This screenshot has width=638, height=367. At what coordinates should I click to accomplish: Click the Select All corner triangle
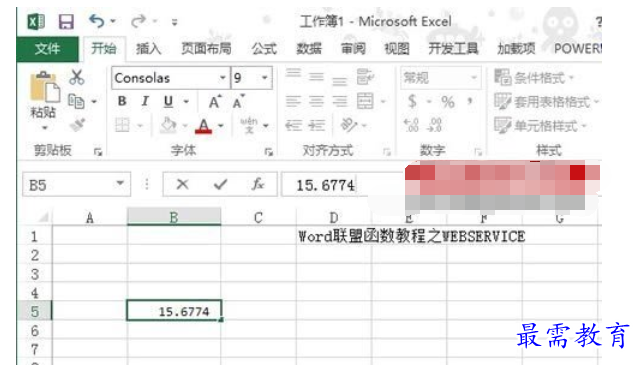click(x=43, y=217)
